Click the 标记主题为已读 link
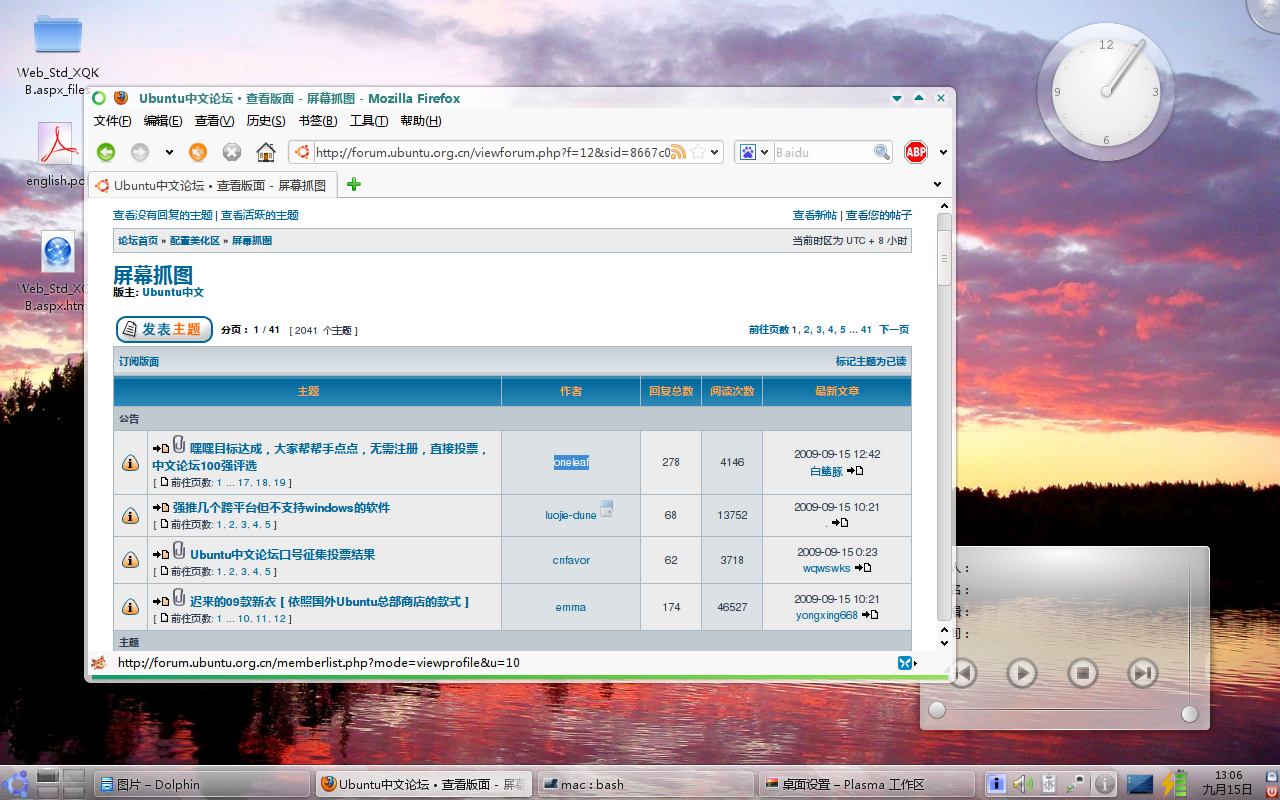Screen dimensions: 1280x800 click(x=871, y=362)
